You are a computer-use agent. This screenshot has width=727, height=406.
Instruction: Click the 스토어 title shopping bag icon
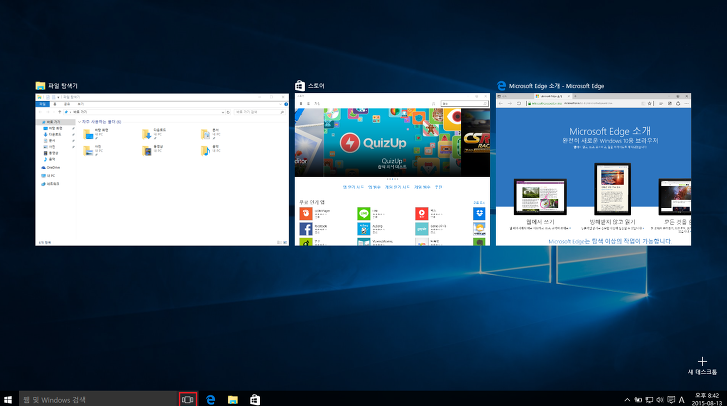tap(300, 86)
